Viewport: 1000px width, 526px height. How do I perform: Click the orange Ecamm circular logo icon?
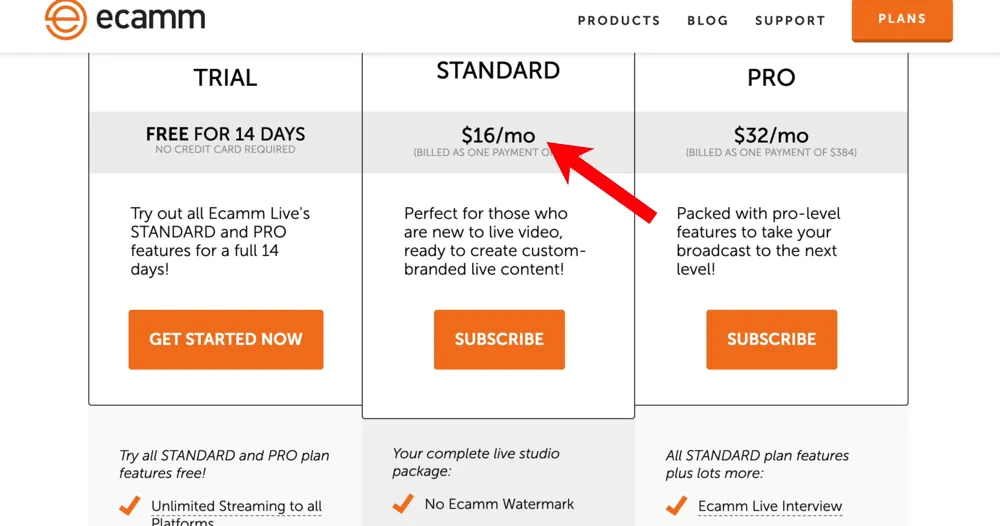click(x=66, y=19)
